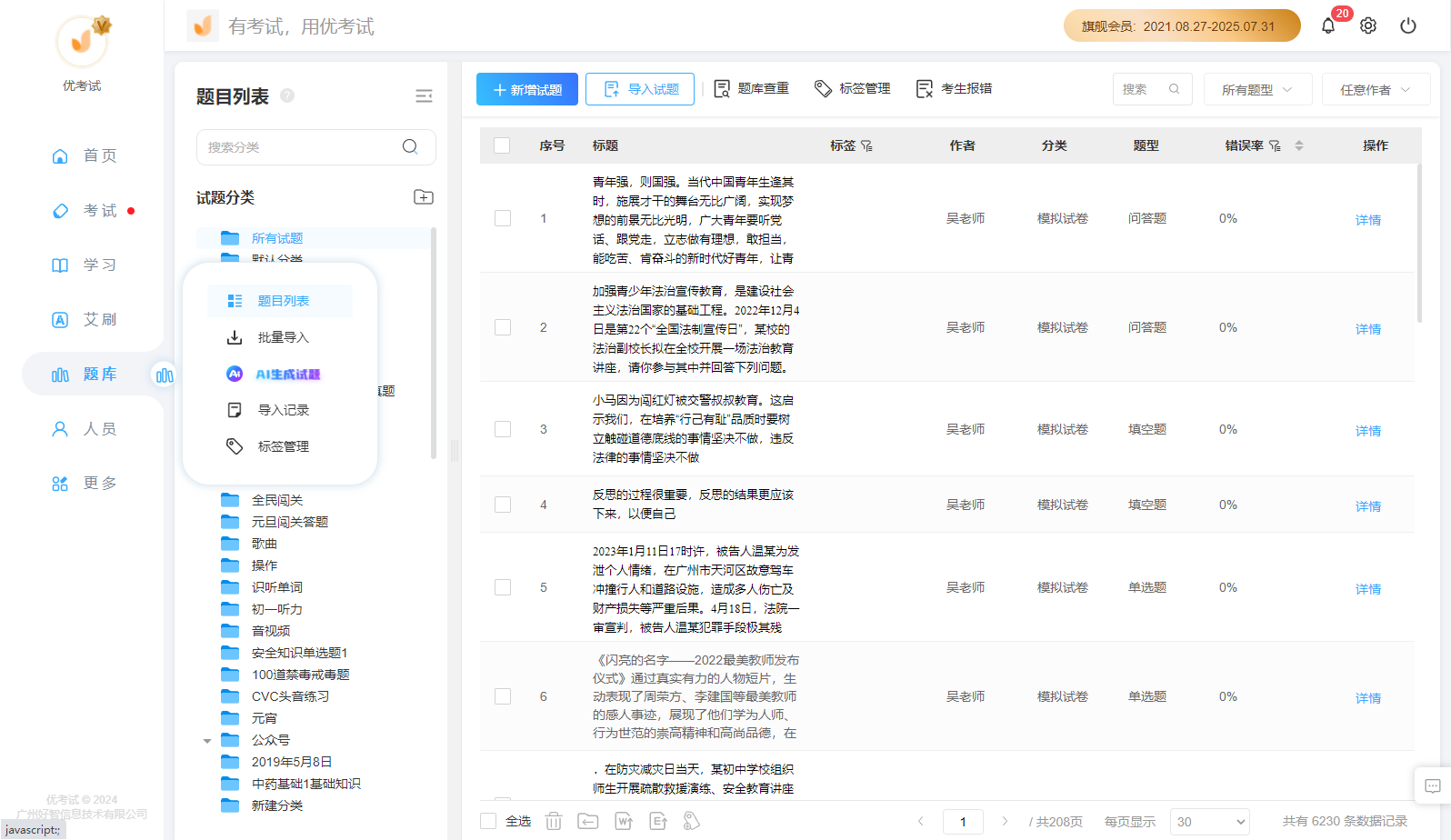Open settings gear in header
The height and width of the screenshot is (840, 1451).
[1368, 25]
